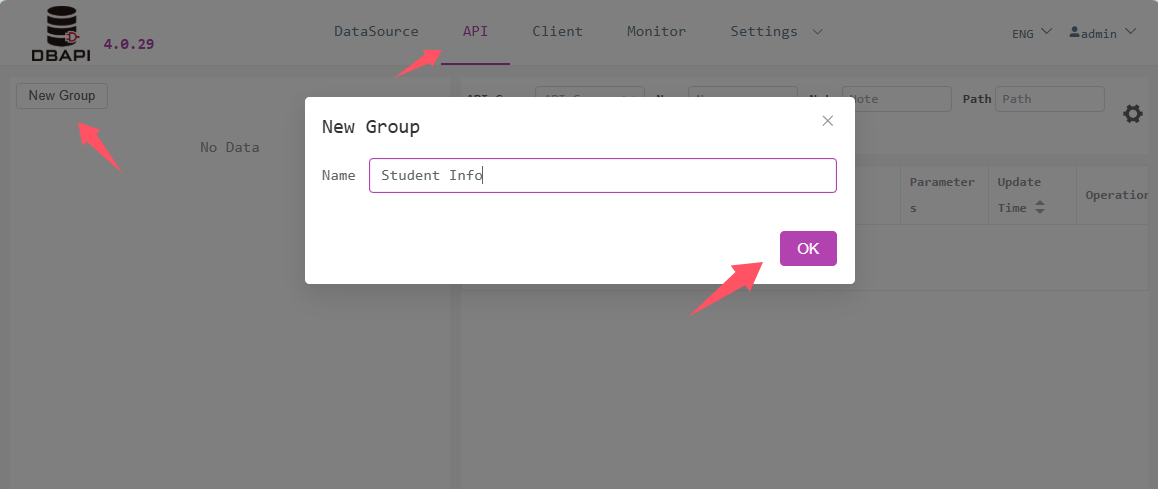
Task: Click the New Group button
Action: (62, 95)
